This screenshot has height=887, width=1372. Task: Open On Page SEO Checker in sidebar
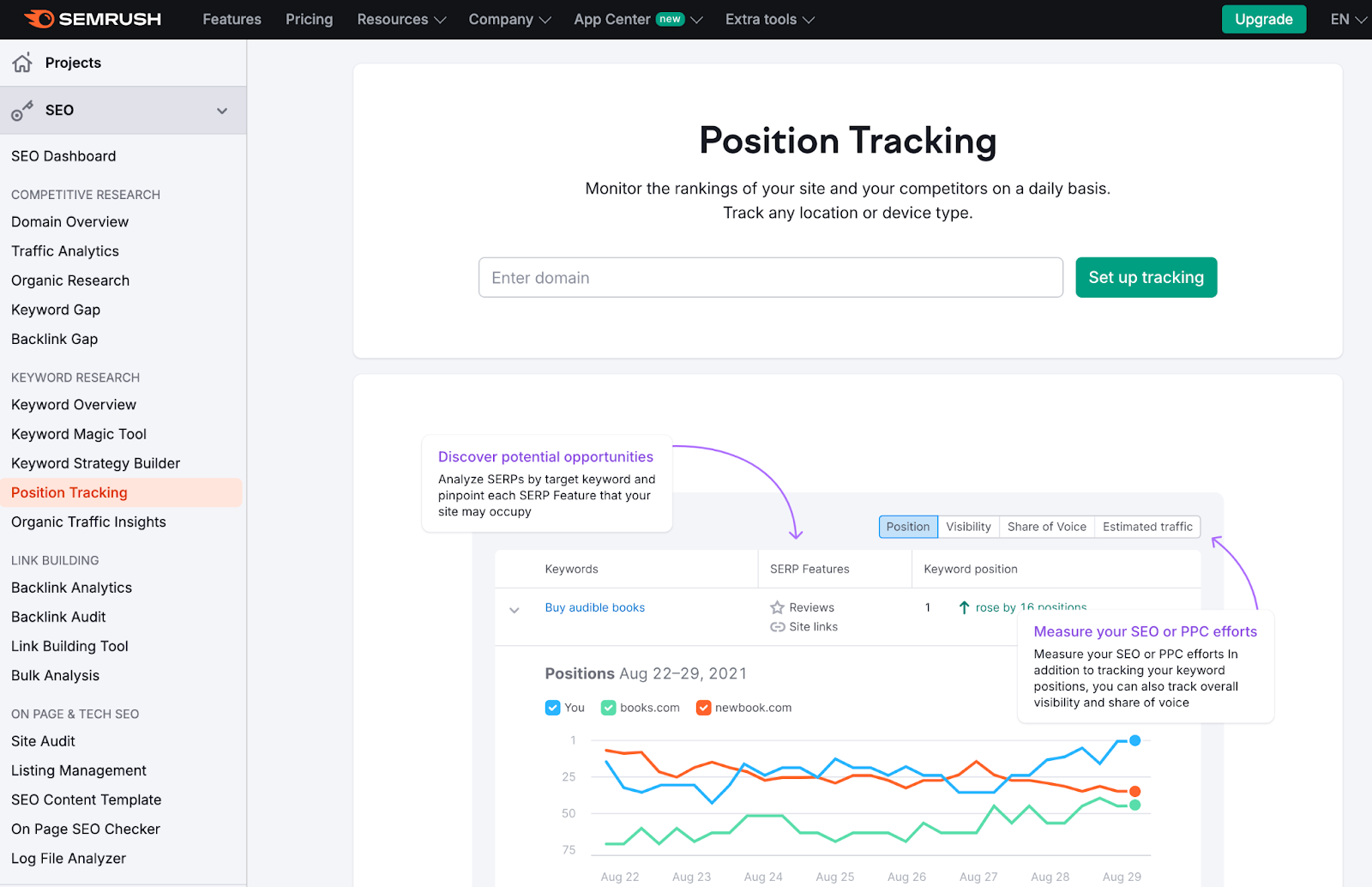86,829
